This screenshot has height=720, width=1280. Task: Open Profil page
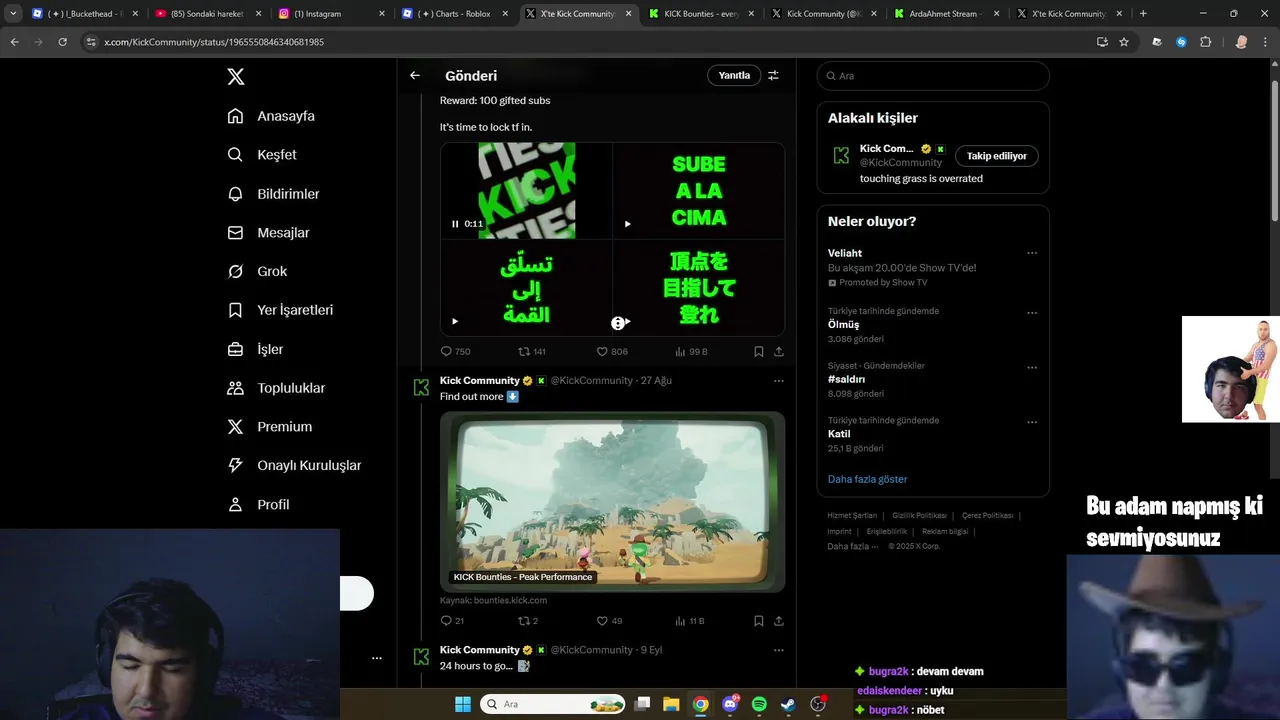(x=258, y=505)
